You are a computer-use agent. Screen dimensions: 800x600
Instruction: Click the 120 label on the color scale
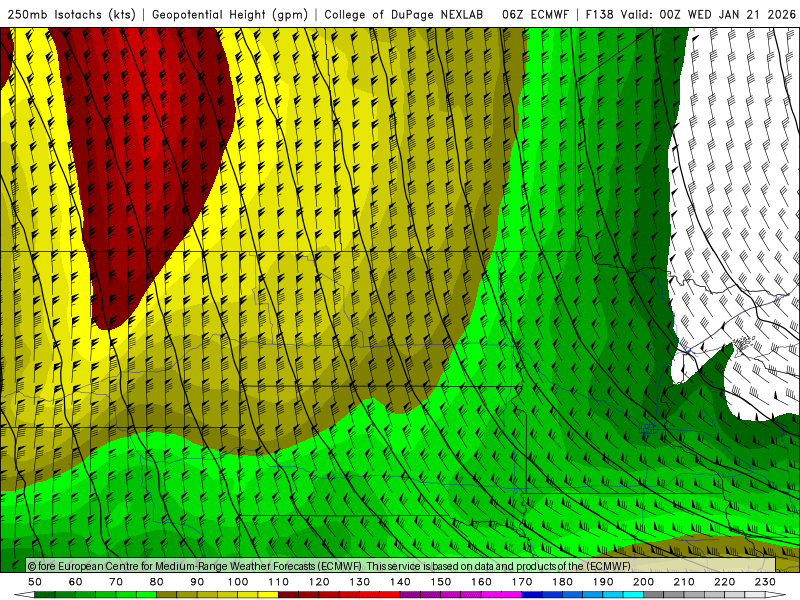pos(319,582)
